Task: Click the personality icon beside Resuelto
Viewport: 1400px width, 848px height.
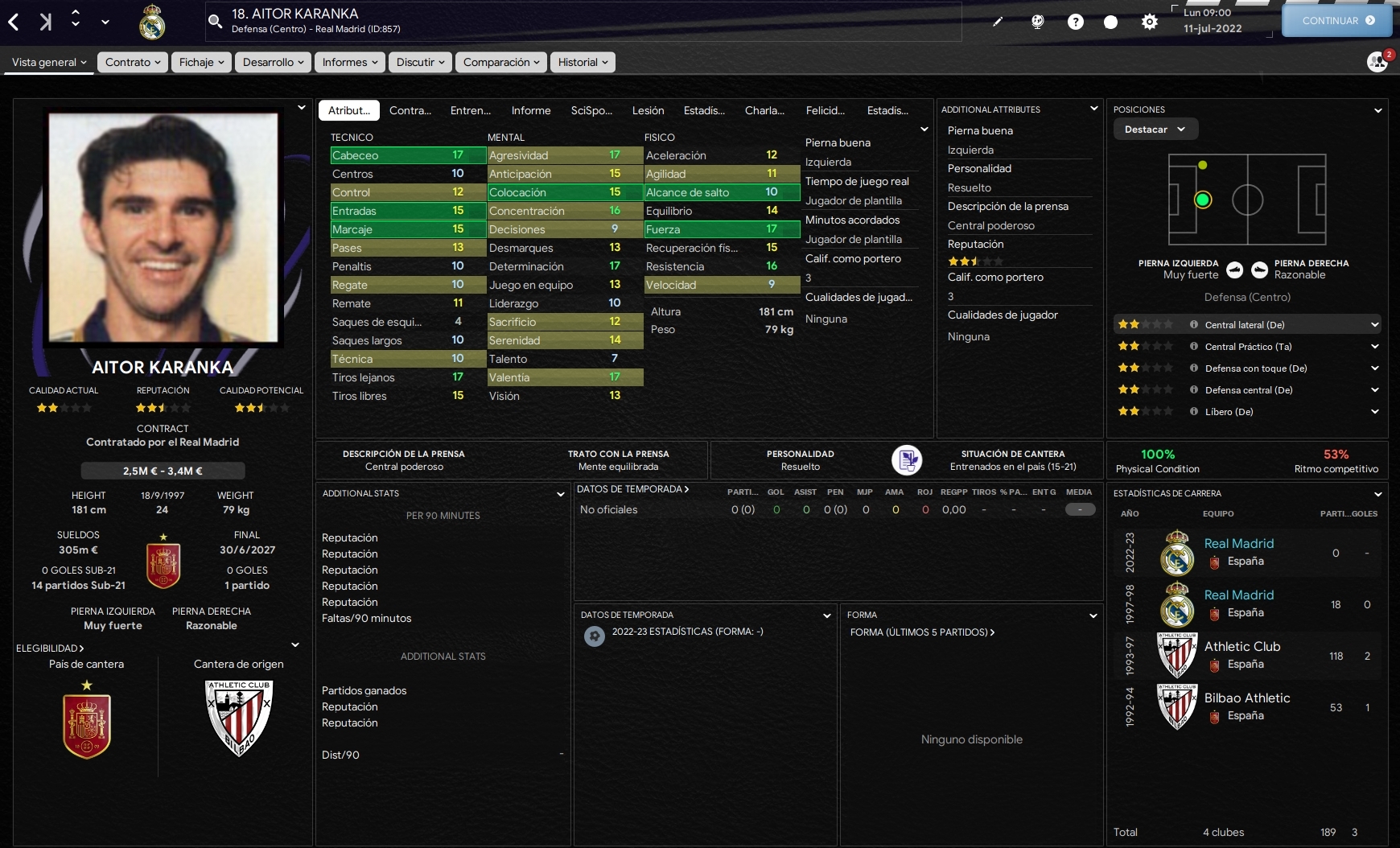Action: [907, 460]
